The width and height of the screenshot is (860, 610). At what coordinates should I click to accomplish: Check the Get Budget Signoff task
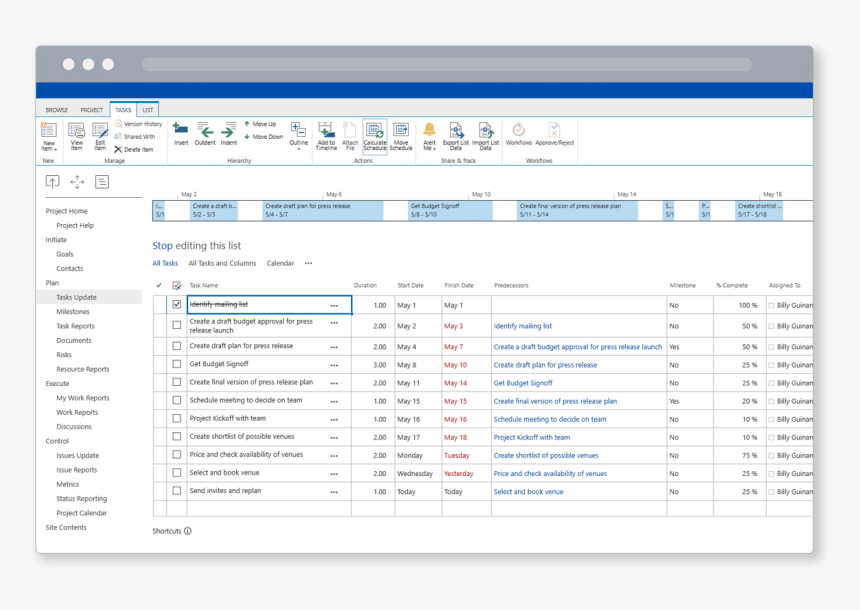tap(177, 364)
